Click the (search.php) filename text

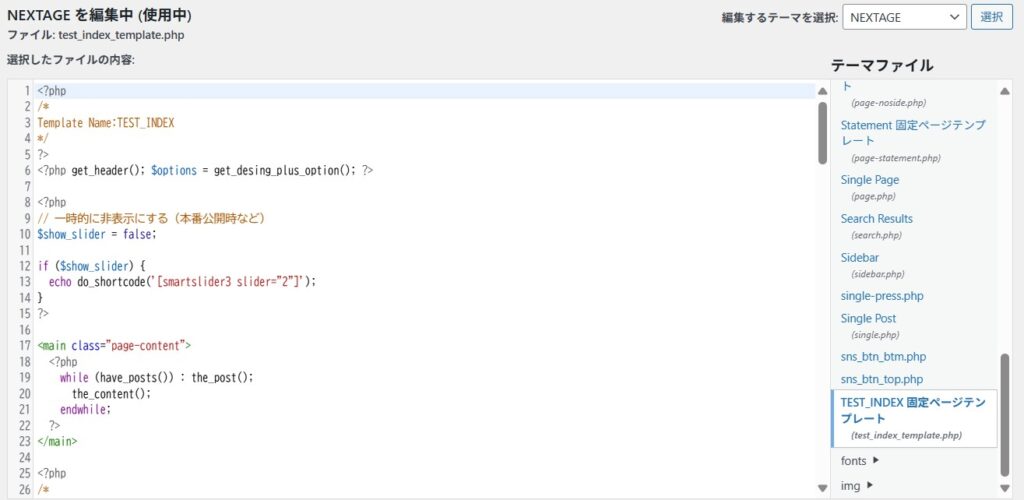876,235
